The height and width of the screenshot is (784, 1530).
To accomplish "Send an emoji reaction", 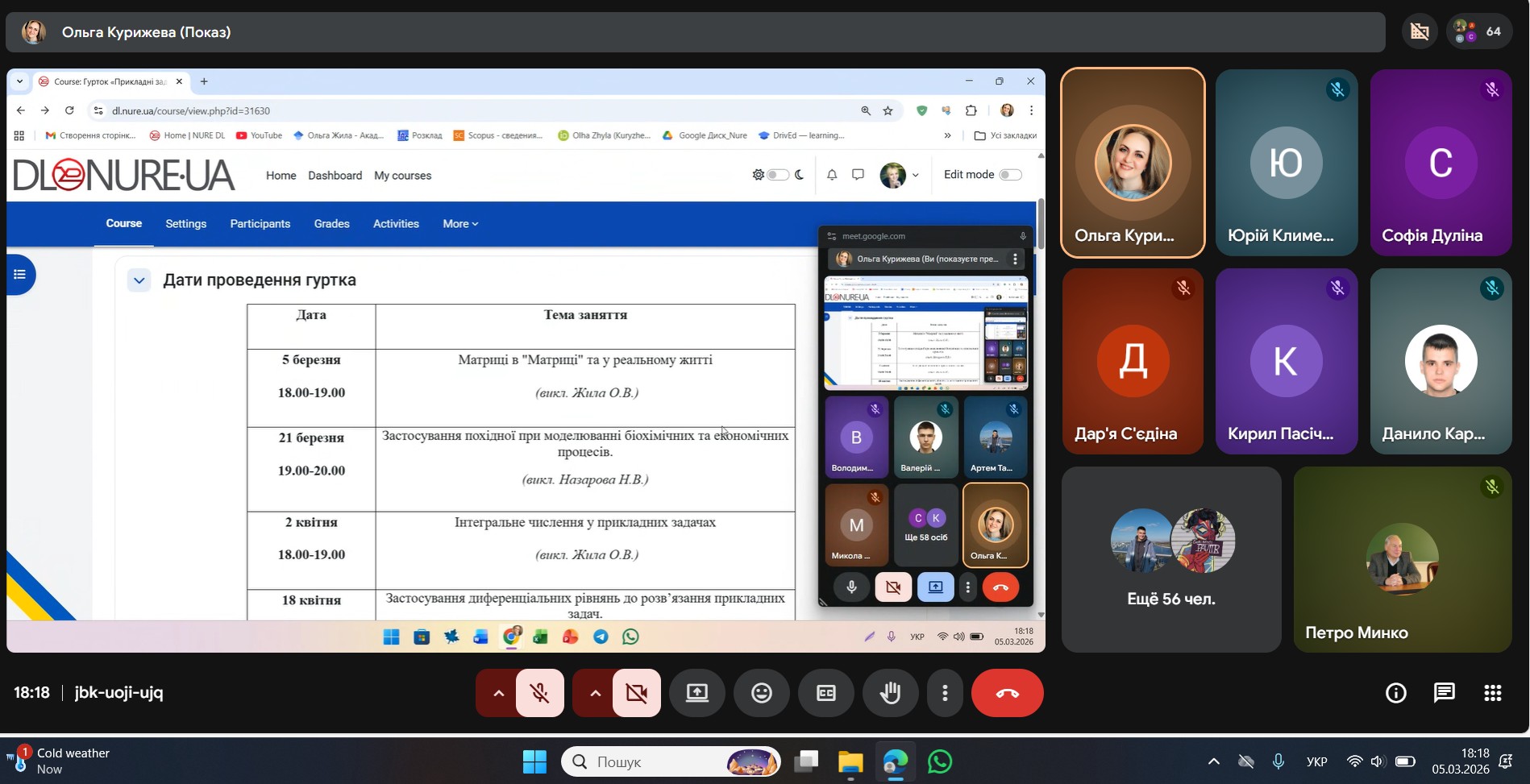I will click(x=762, y=693).
